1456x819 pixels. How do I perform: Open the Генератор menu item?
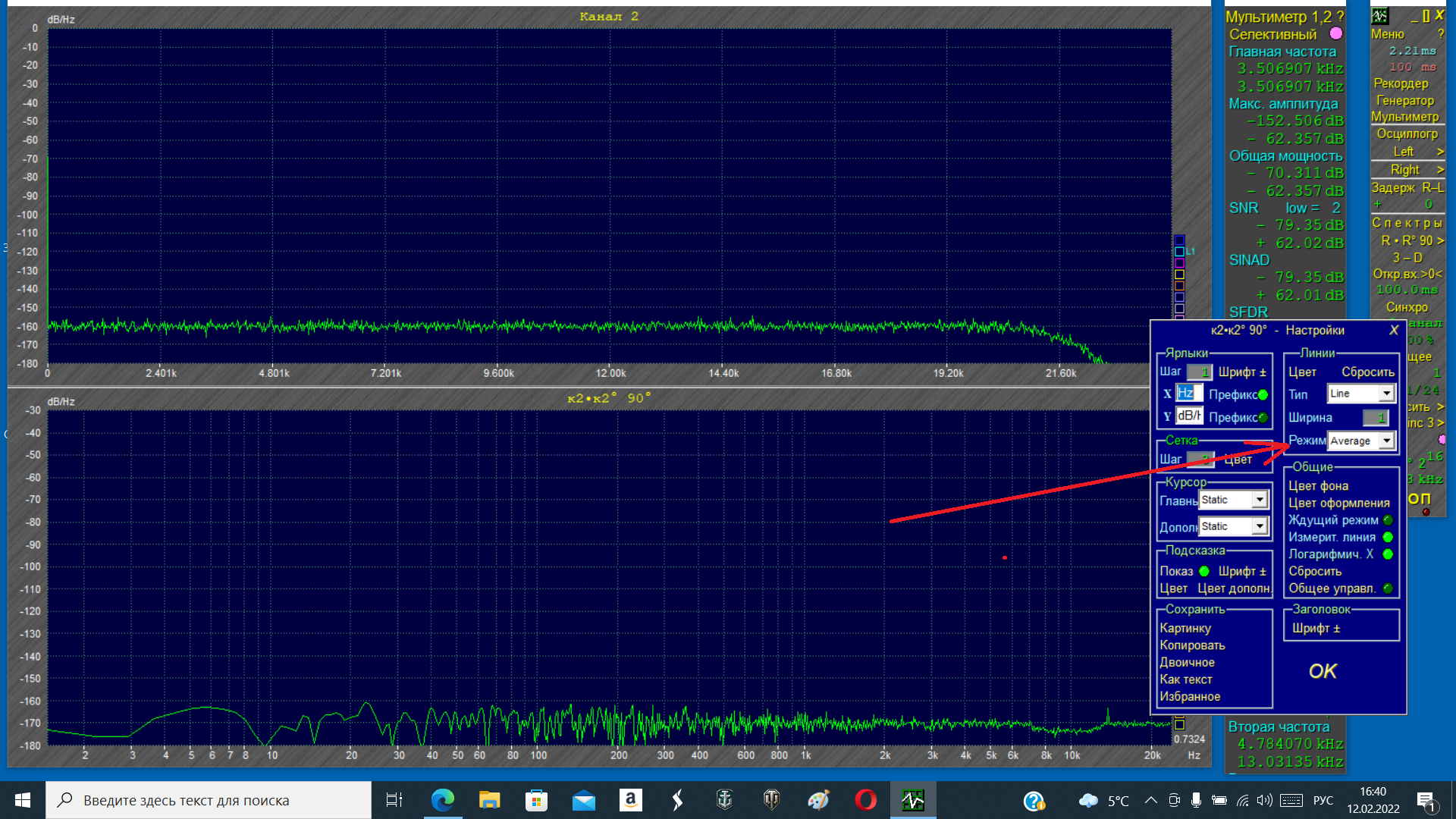(1404, 100)
